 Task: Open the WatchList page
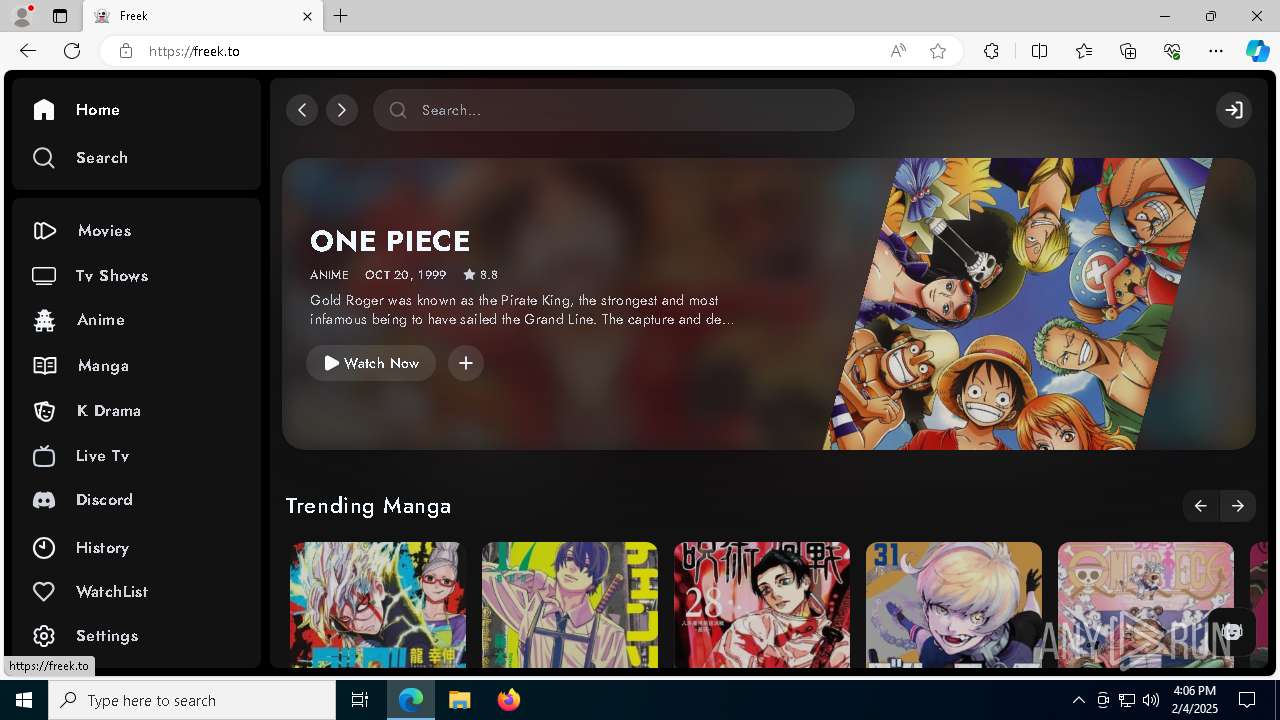point(90,592)
